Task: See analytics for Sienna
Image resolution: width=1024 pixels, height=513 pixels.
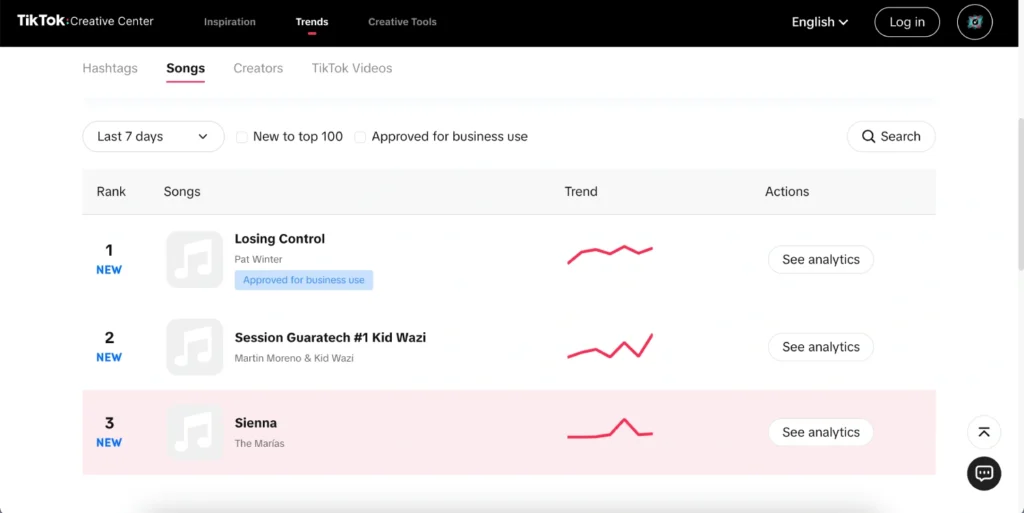Action: [x=821, y=432]
